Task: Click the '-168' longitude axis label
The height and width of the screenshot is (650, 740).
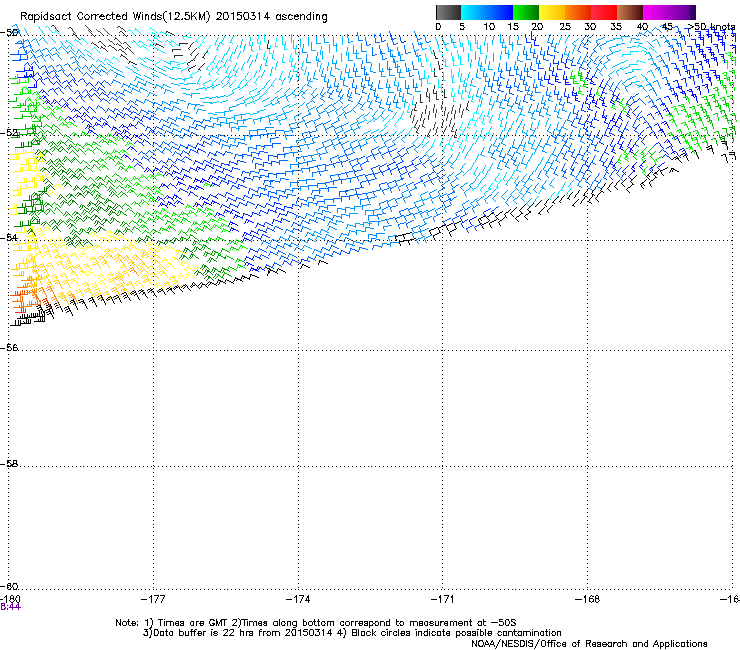Action: pos(588,599)
